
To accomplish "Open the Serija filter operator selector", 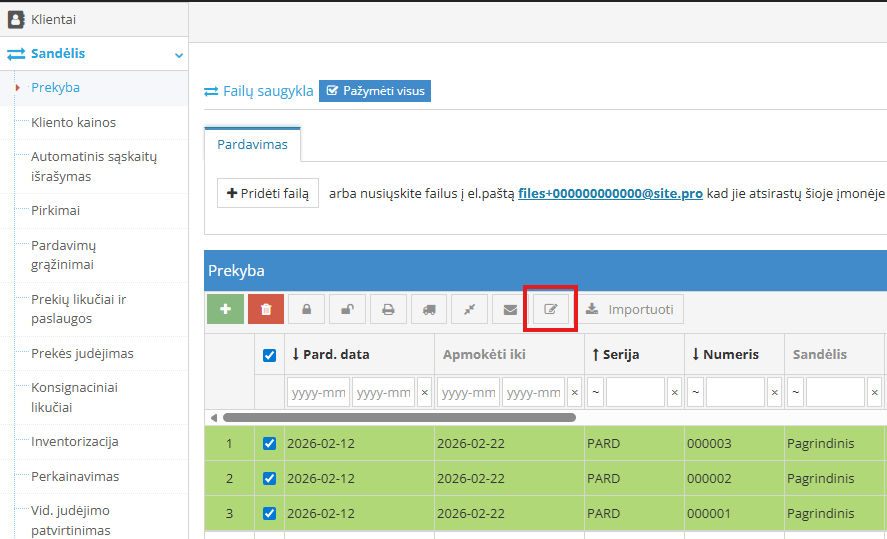I will coord(596,392).
